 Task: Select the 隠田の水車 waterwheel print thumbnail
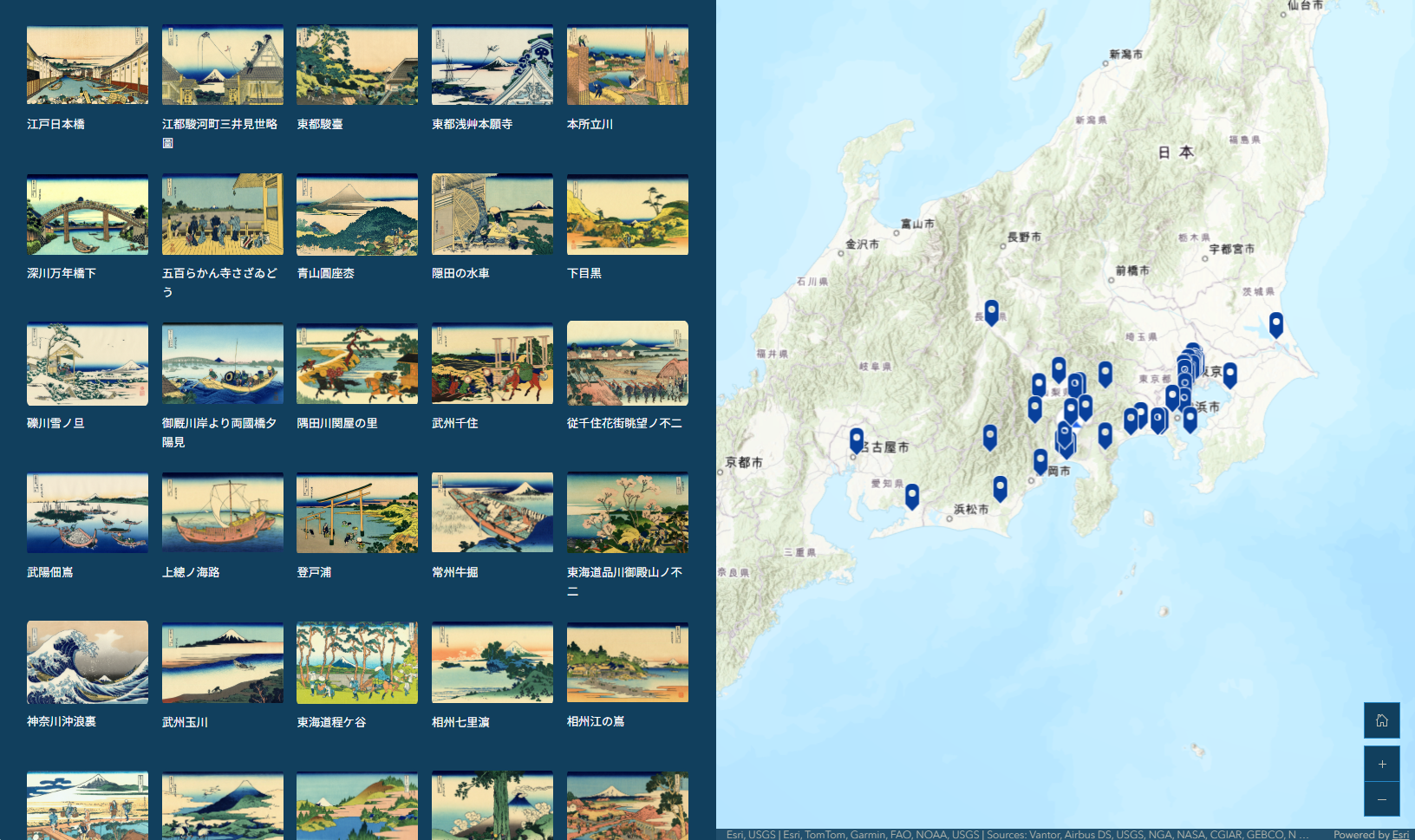(492, 214)
